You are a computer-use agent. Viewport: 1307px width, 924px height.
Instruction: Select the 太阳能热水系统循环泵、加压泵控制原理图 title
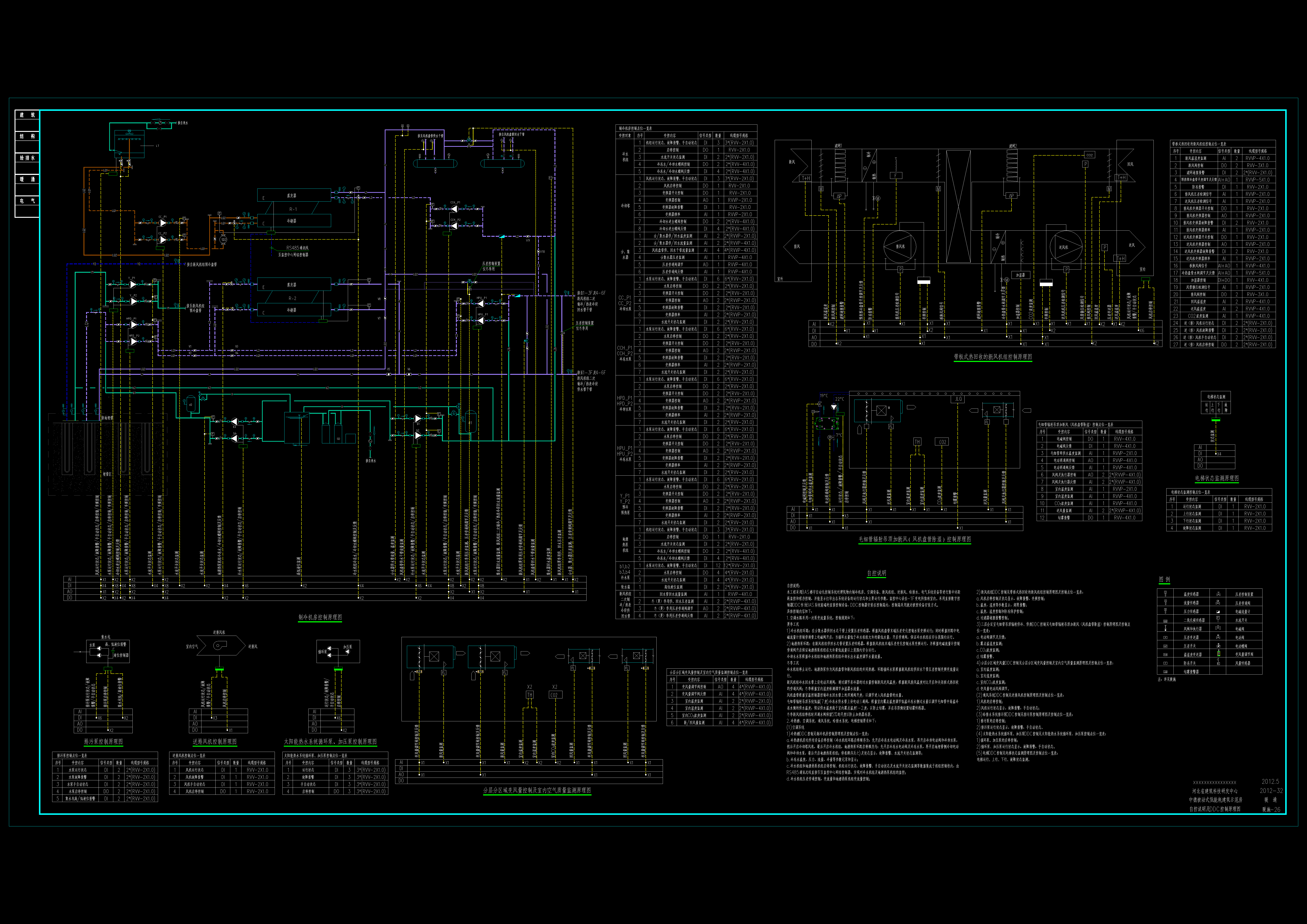(330, 742)
